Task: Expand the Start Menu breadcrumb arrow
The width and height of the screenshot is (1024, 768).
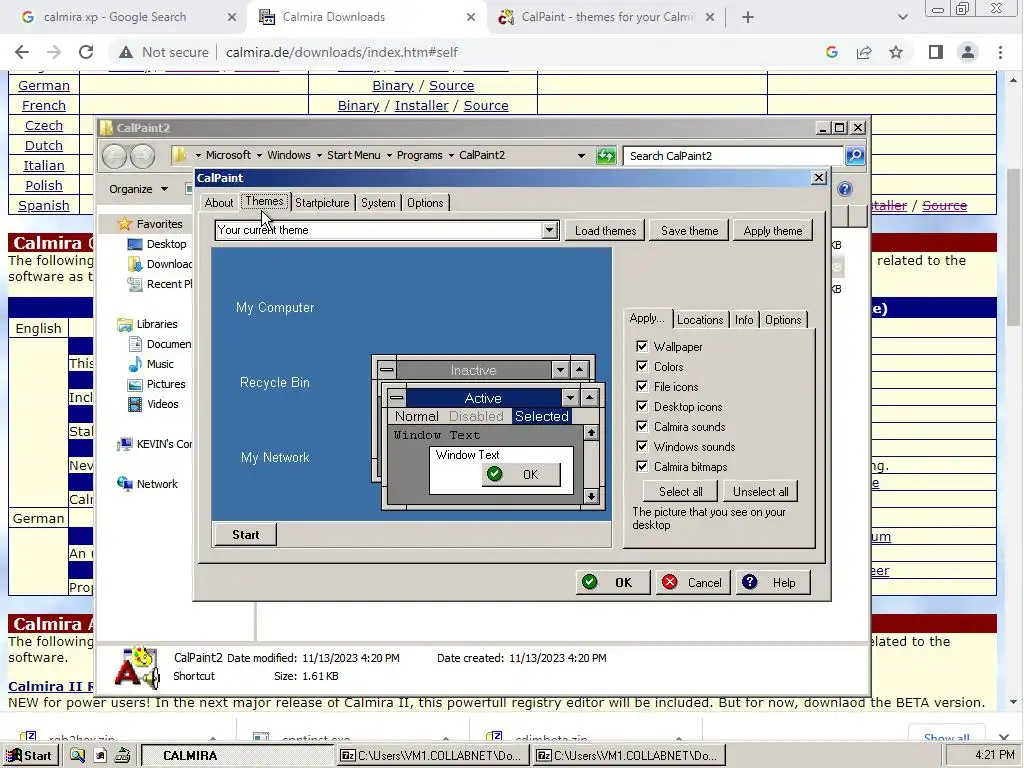Action: tap(389, 155)
